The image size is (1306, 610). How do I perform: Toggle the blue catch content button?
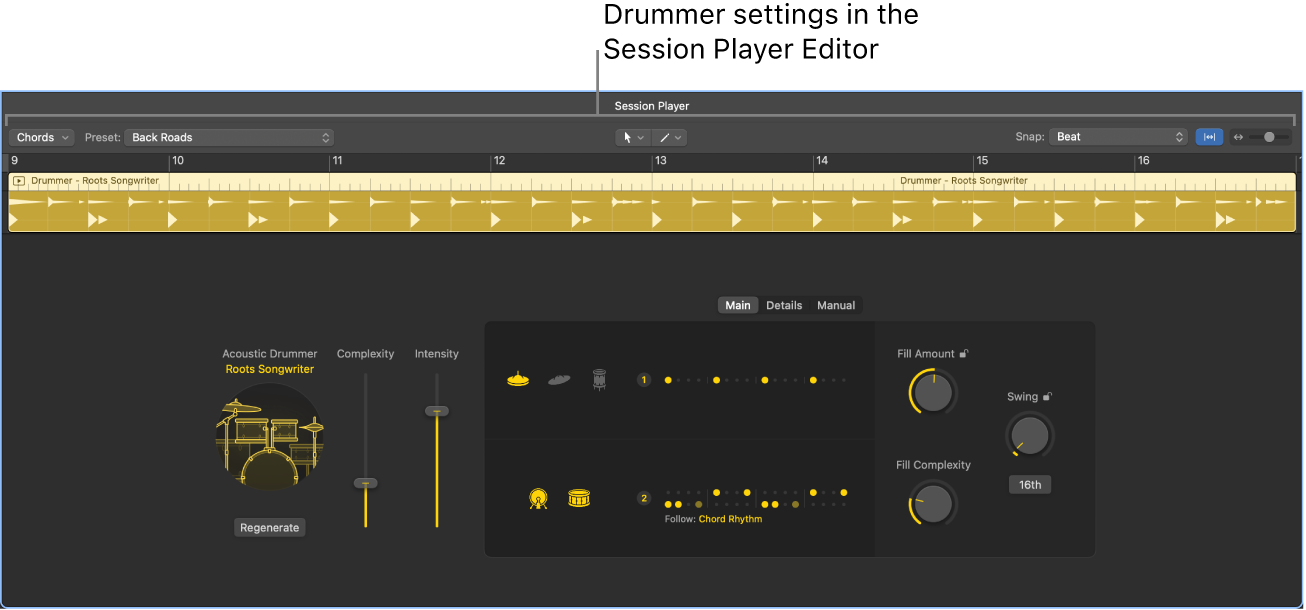point(1209,137)
